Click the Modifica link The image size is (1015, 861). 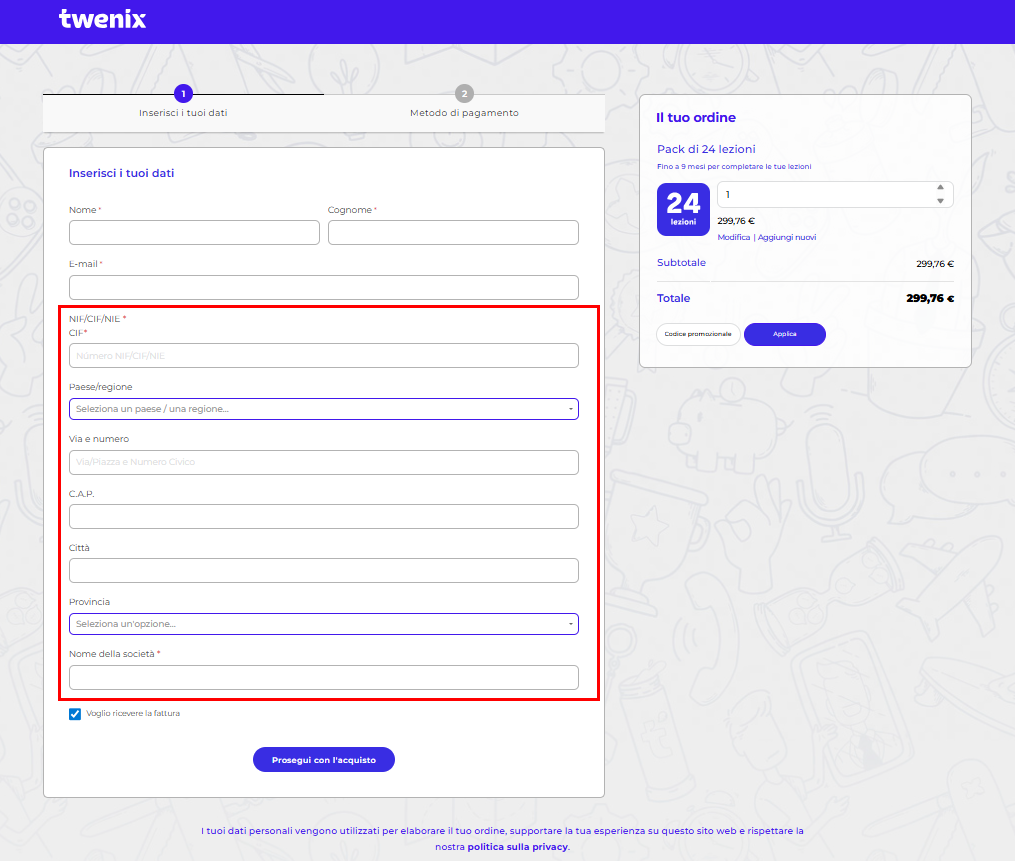[733, 237]
